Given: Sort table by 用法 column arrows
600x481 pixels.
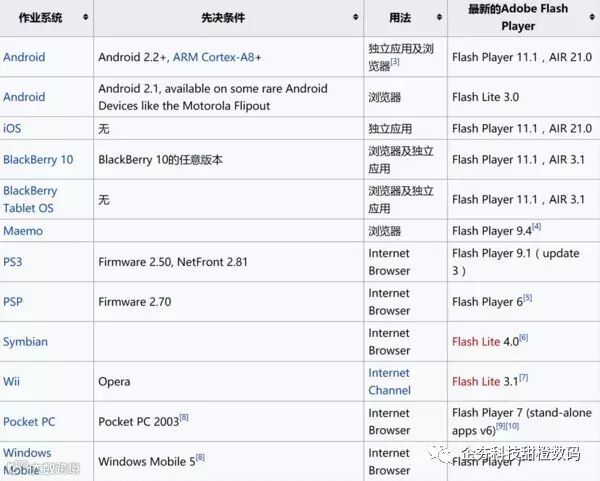Looking at the screenshot, I should click(439, 17).
